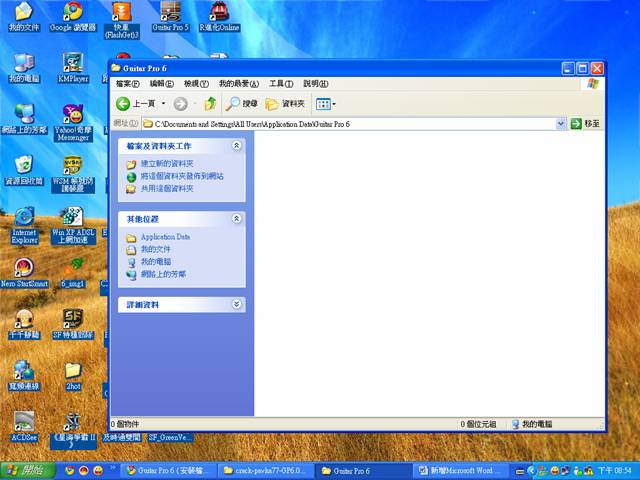Select 我的文件 desktop icon
This screenshot has width=640, height=480.
pyautogui.click(x=24, y=17)
